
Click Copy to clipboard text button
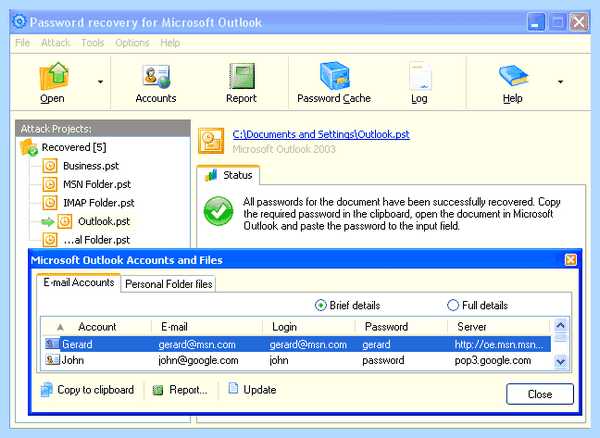tap(96, 390)
